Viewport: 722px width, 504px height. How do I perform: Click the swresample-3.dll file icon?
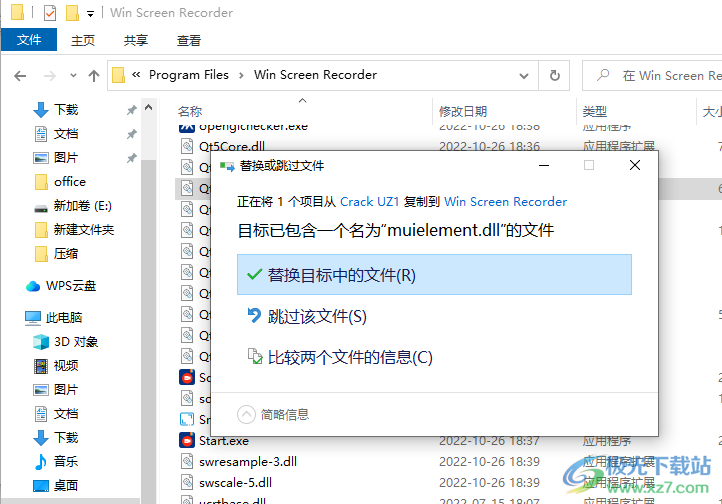[x=187, y=462]
